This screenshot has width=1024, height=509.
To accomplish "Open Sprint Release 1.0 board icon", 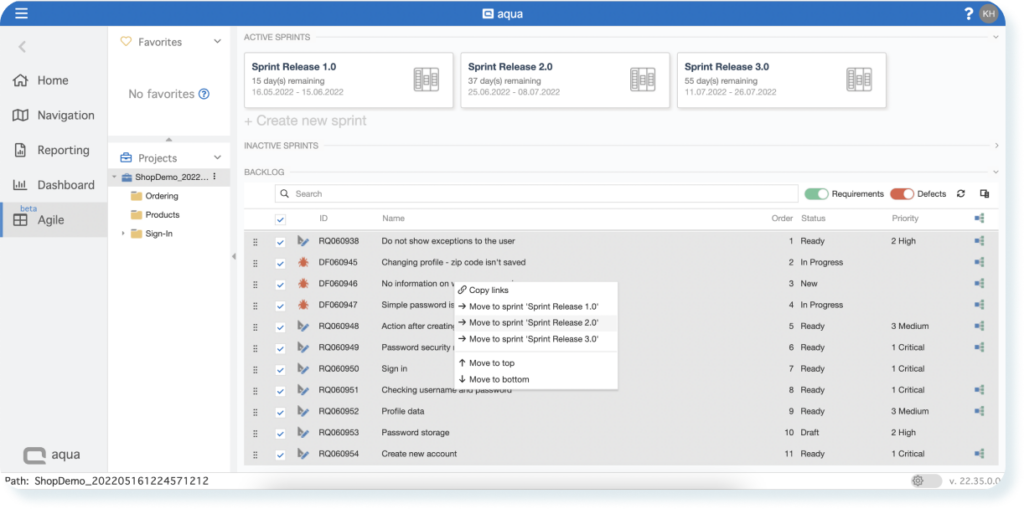I will 426,80.
